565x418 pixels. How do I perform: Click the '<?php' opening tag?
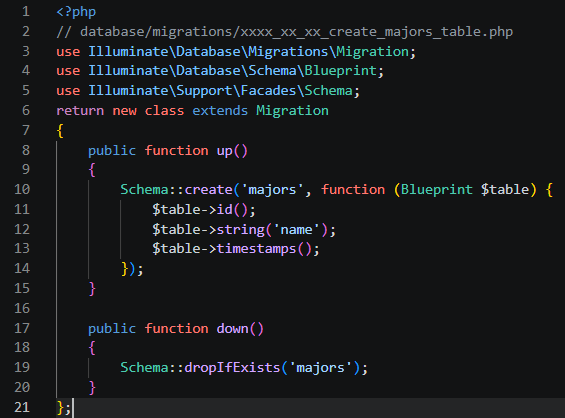pyautogui.click(x=76, y=12)
